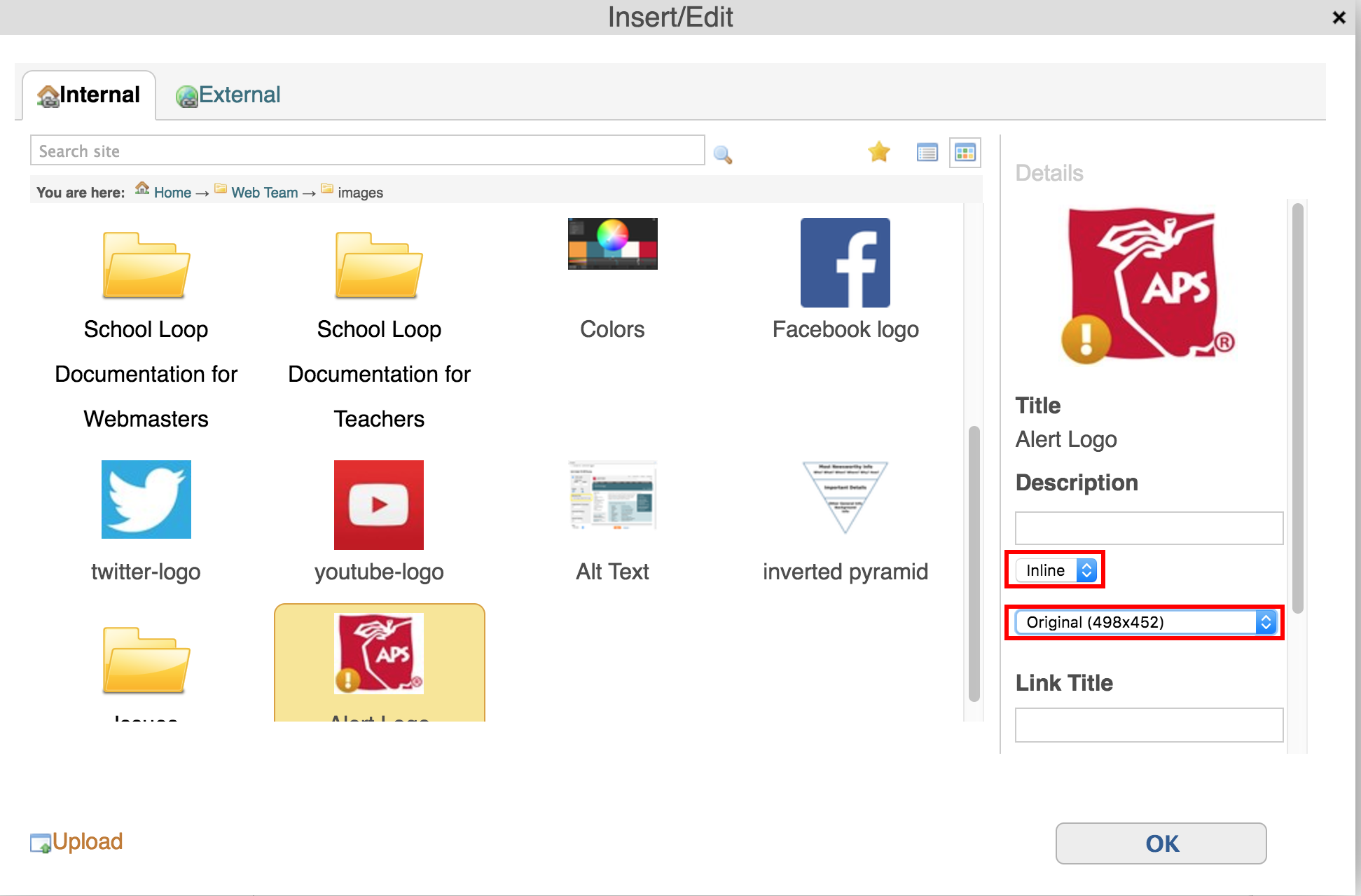Select the twitter-logo image
The height and width of the screenshot is (896, 1361).
click(x=146, y=499)
